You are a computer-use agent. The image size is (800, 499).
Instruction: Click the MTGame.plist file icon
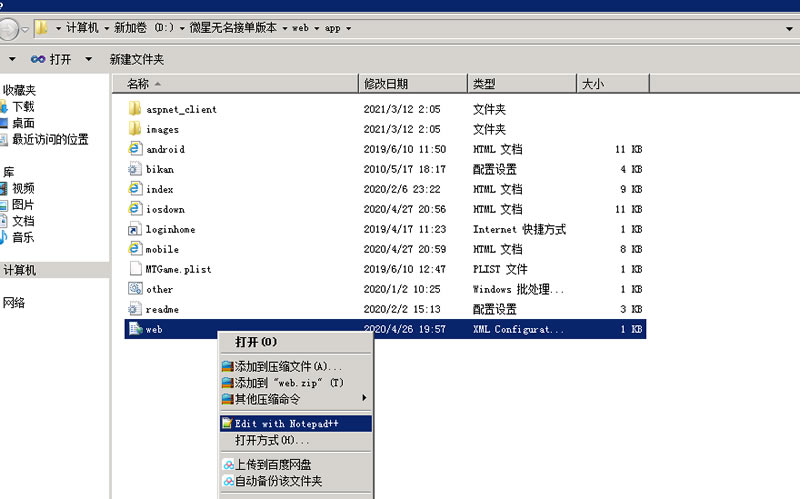click(135, 269)
